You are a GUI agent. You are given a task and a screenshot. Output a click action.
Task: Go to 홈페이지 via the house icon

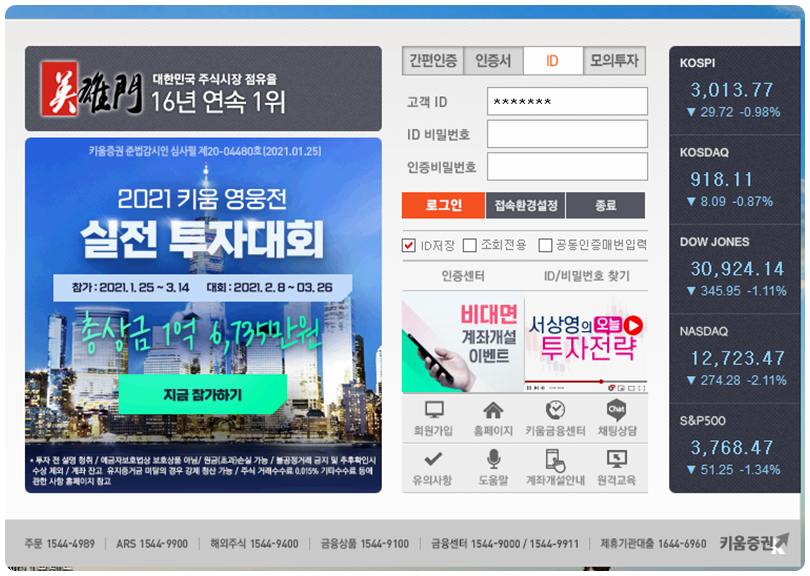[493, 410]
